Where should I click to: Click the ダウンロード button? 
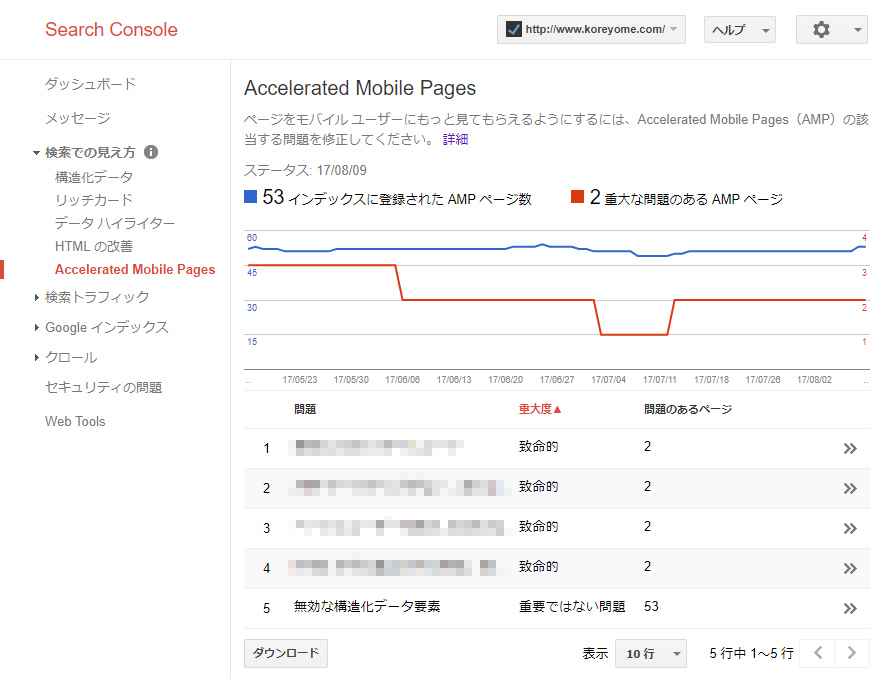pos(286,653)
